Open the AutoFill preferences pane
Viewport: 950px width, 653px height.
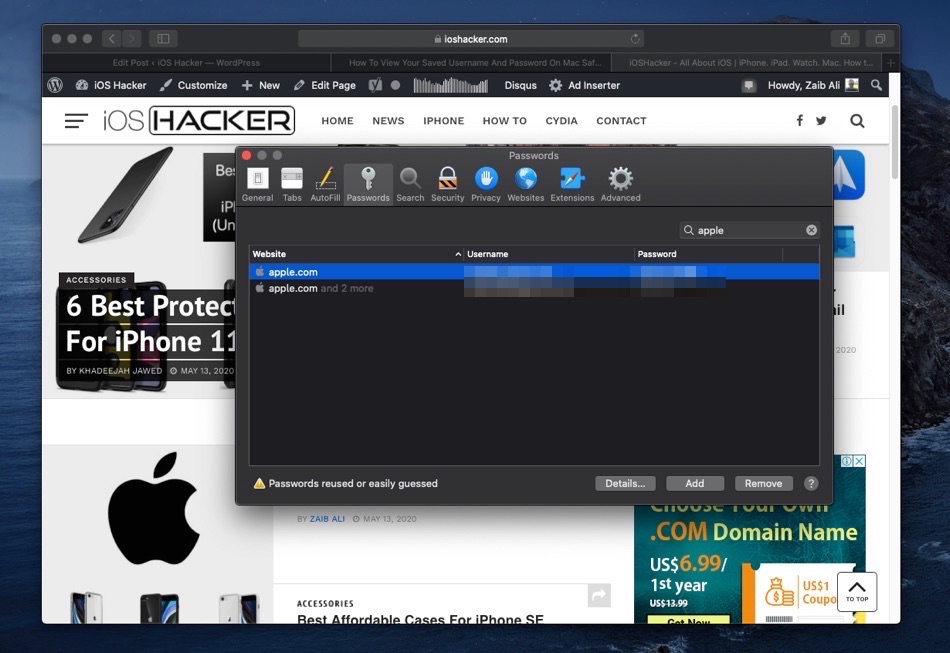[325, 184]
